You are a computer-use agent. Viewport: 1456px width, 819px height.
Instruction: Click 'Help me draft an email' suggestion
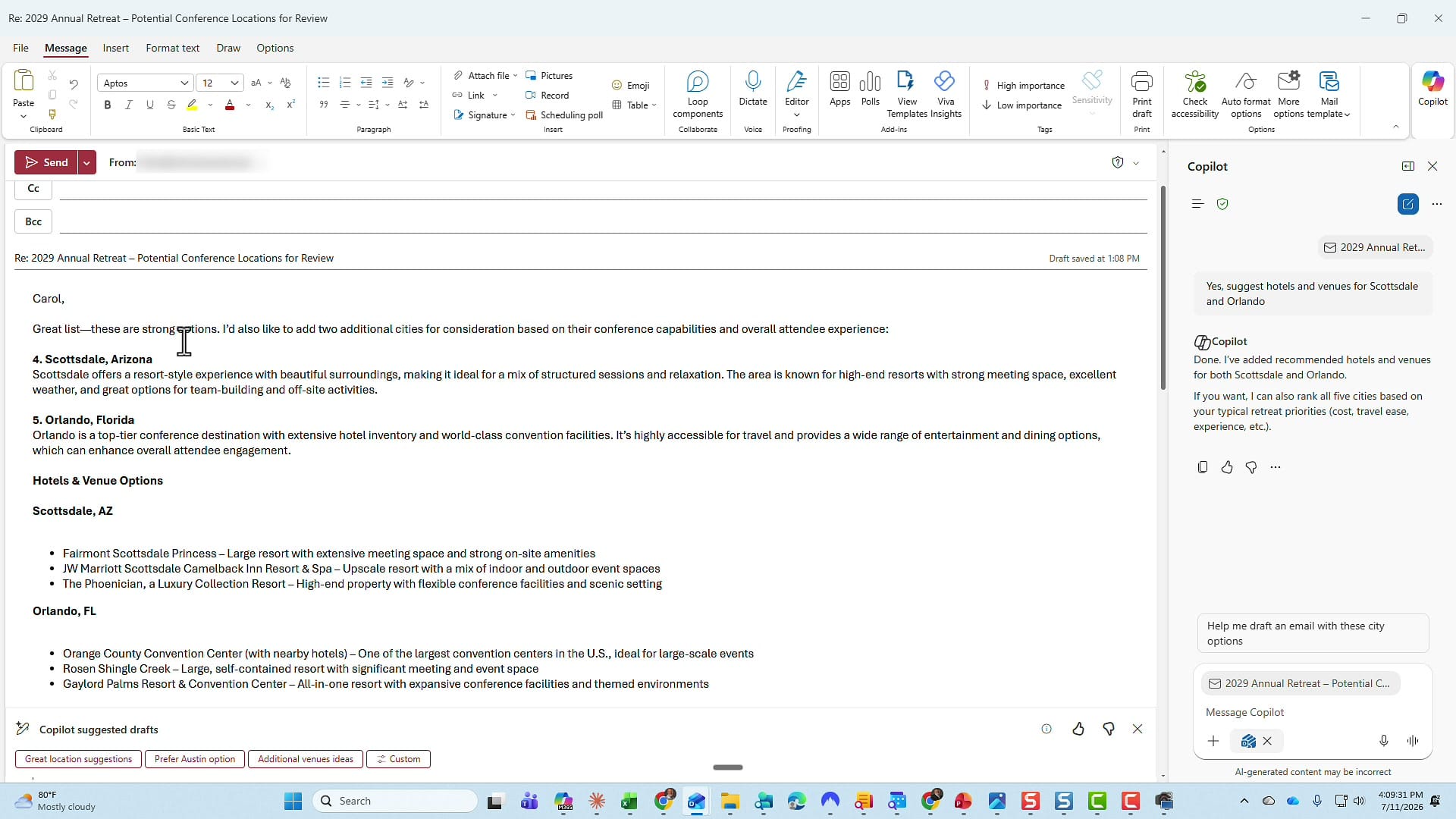[1313, 633]
